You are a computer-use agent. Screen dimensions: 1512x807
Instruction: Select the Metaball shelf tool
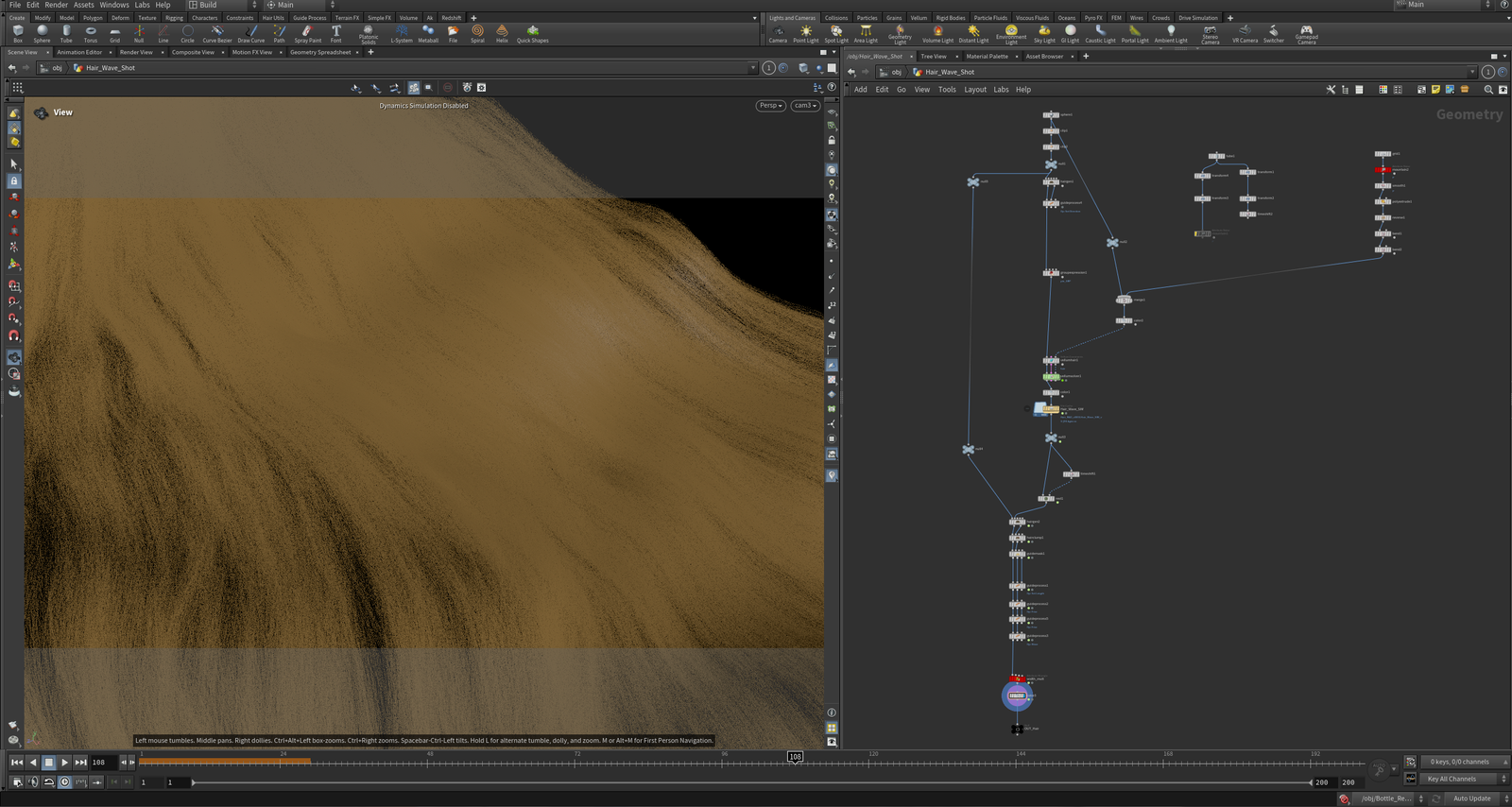[x=428, y=34]
